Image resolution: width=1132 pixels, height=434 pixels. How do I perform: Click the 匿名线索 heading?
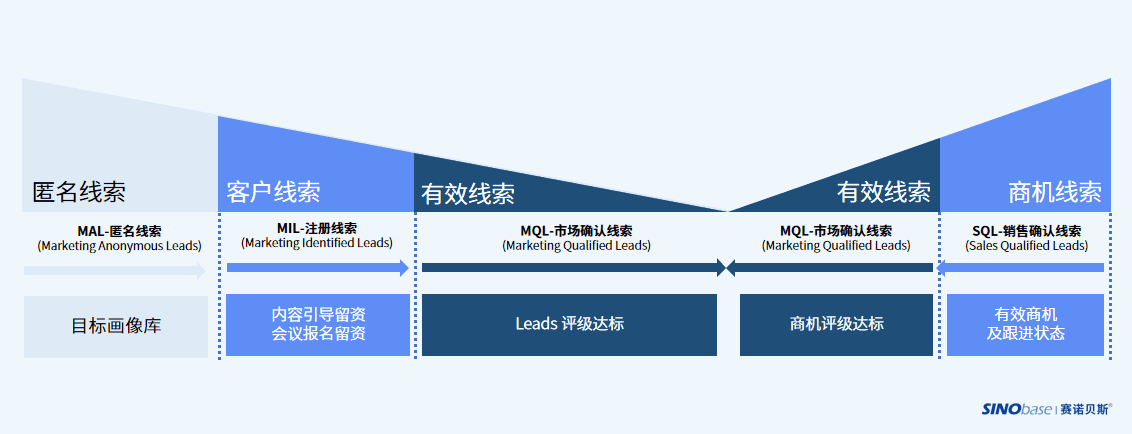79,191
